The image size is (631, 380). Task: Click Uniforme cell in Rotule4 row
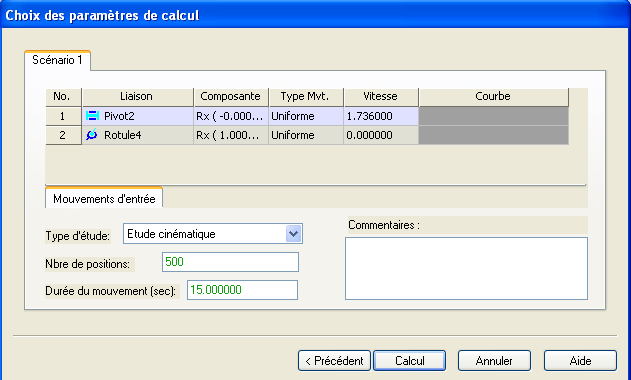[x=306, y=135]
